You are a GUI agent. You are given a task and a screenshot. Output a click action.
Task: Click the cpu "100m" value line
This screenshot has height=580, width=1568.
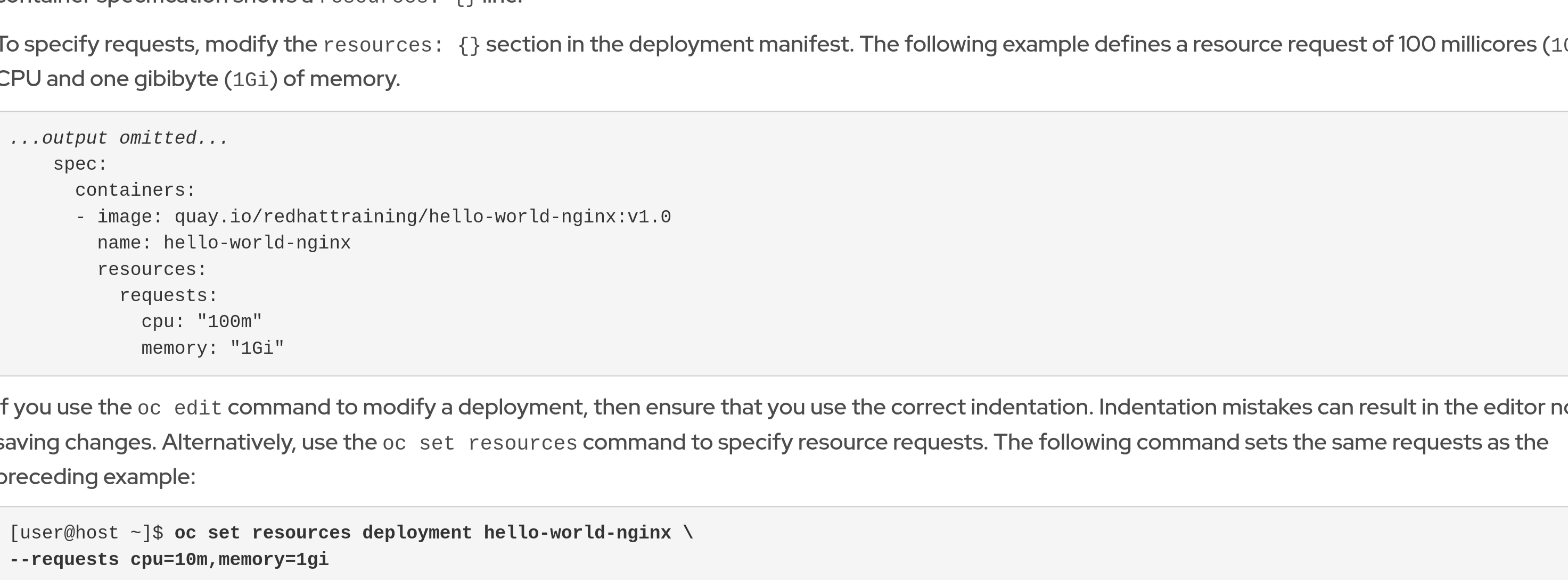point(201,321)
